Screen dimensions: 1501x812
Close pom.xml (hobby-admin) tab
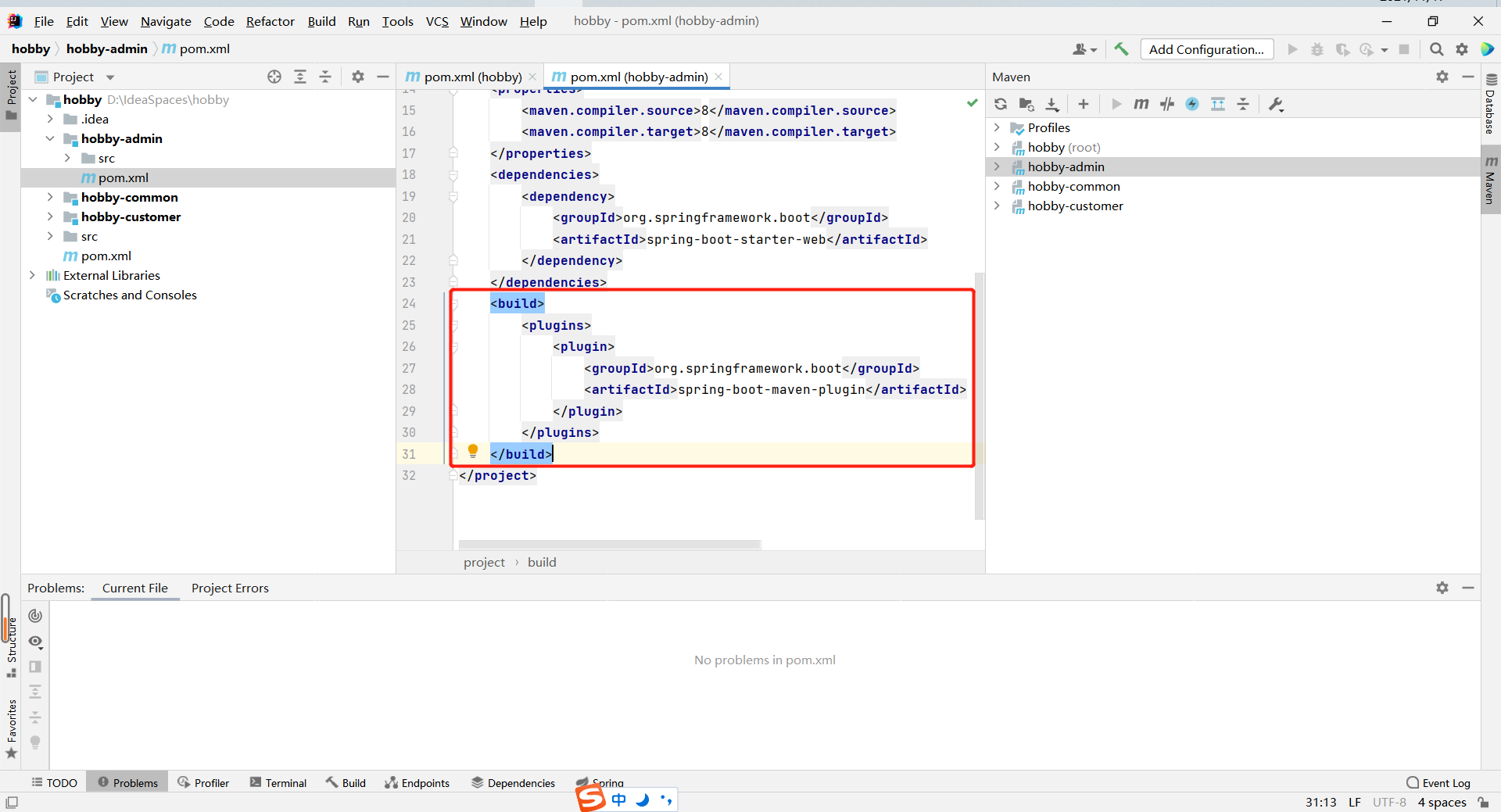coord(718,77)
